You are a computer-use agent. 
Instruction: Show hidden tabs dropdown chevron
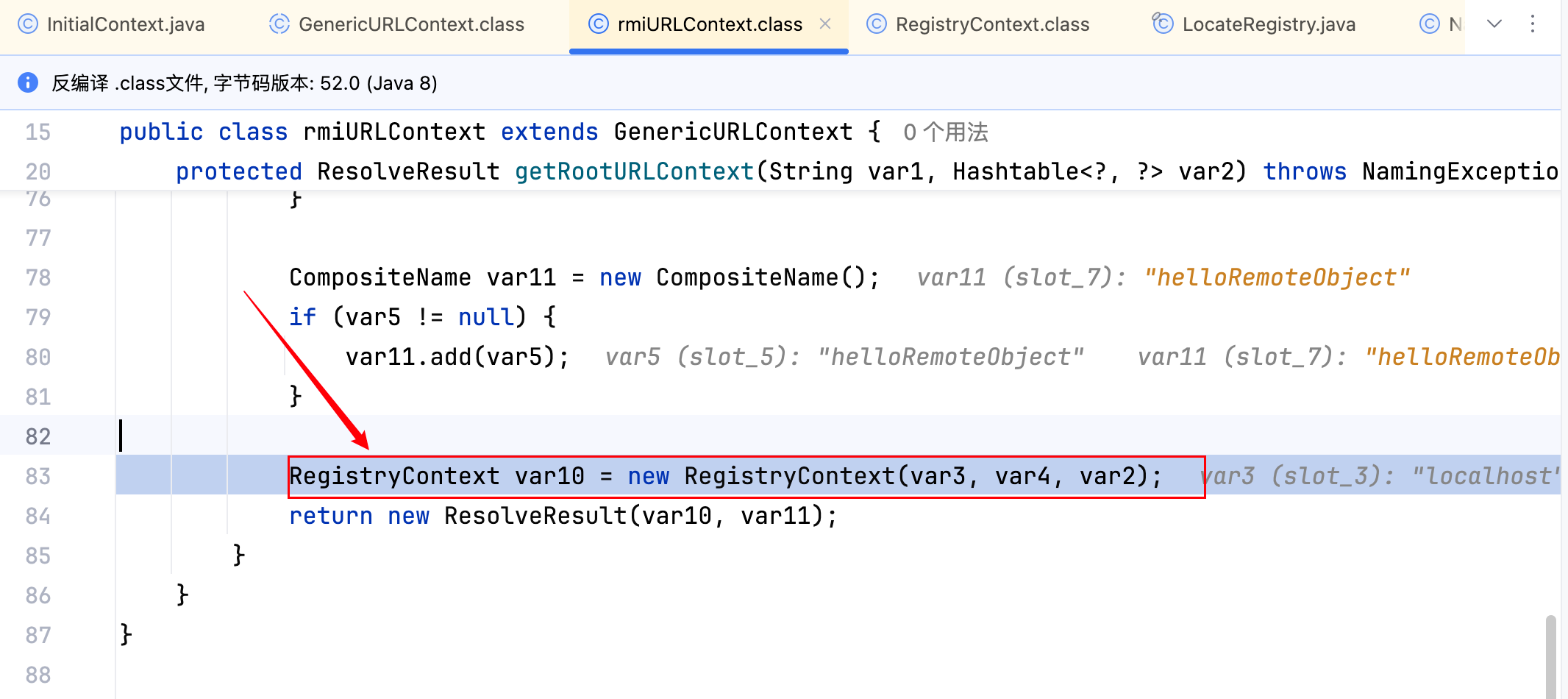pyautogui.click(x=1494, y=24)
